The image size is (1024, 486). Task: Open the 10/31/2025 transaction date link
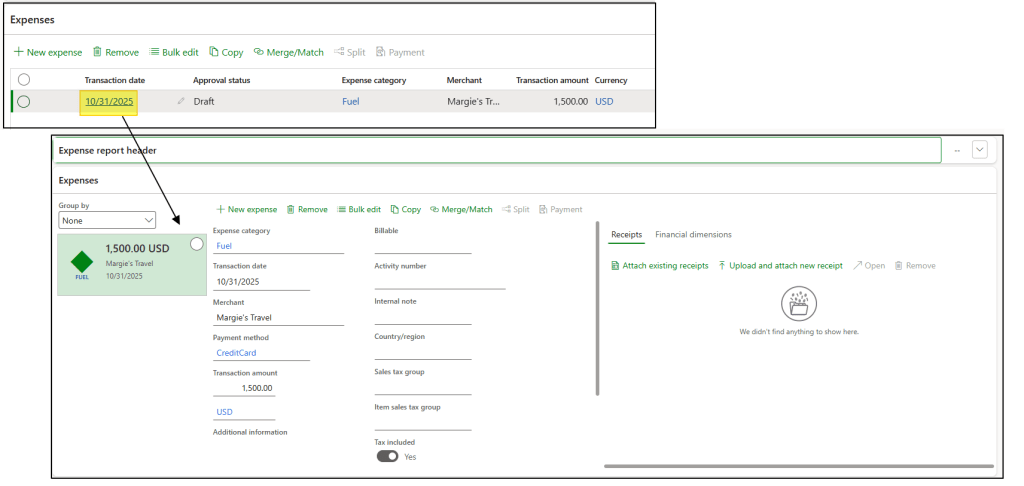coord(109,101)
